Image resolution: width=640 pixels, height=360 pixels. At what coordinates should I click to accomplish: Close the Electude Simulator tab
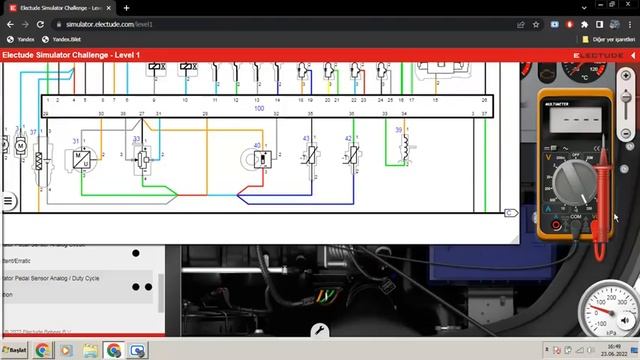[x=109, y=8]
